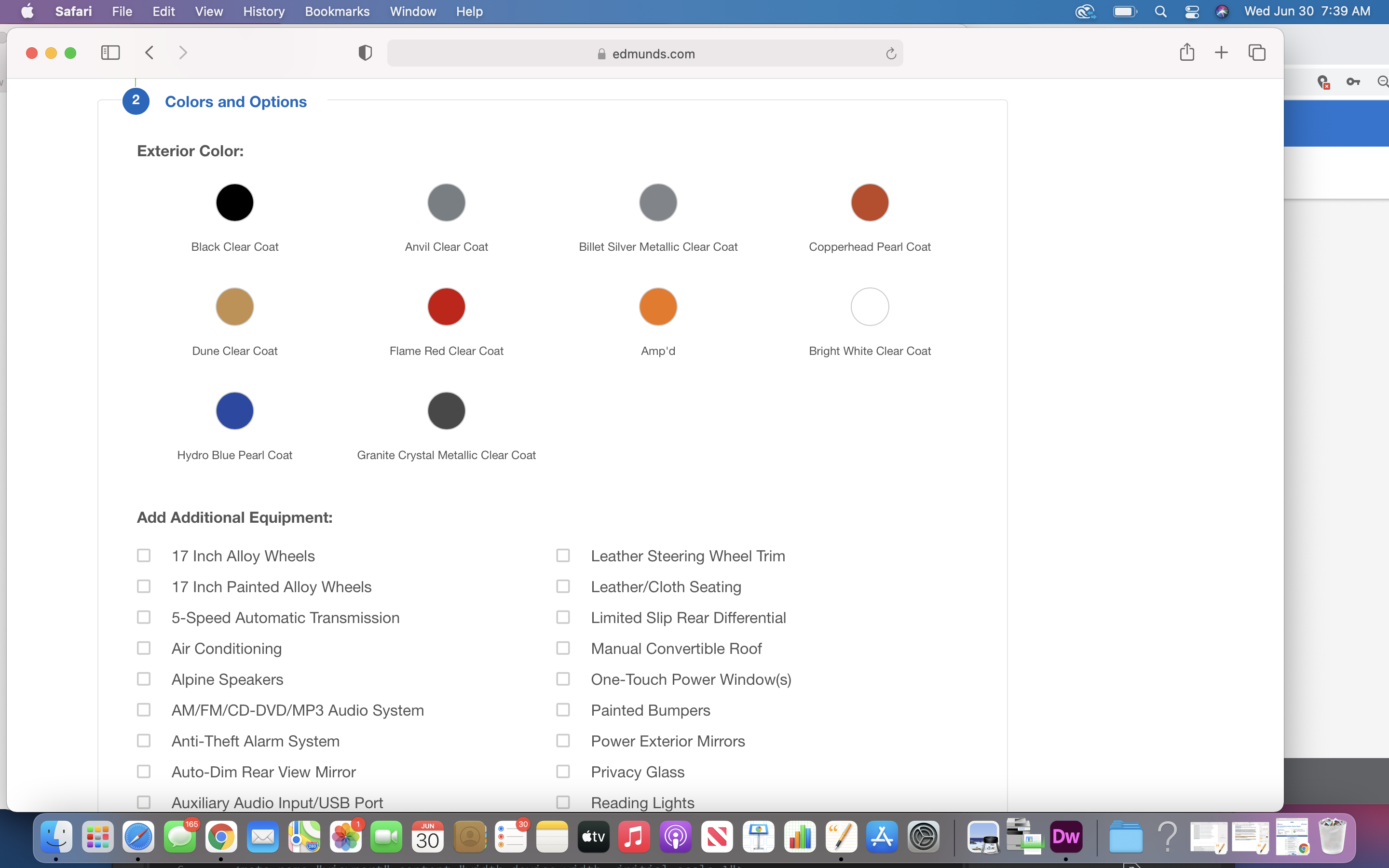
Task: Select Copperhead Pearl Coat swatch
Action: pyautogui.click(x=870, y=203)
